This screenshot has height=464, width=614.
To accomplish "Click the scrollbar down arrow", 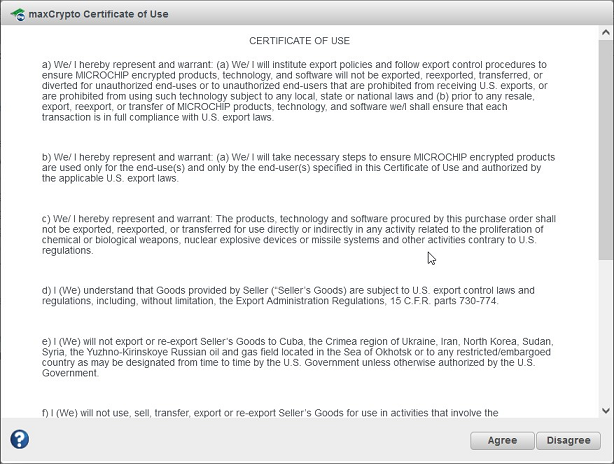I will pos(606,410).
